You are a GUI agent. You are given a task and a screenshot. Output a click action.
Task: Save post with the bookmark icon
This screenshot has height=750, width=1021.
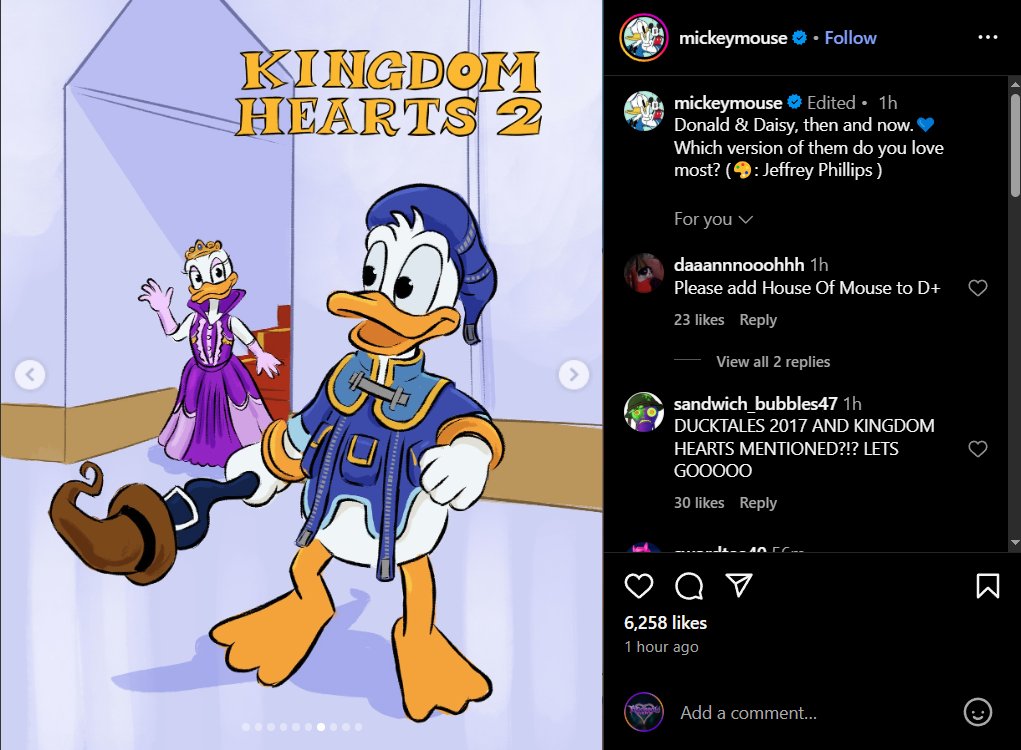pos(988,586)
